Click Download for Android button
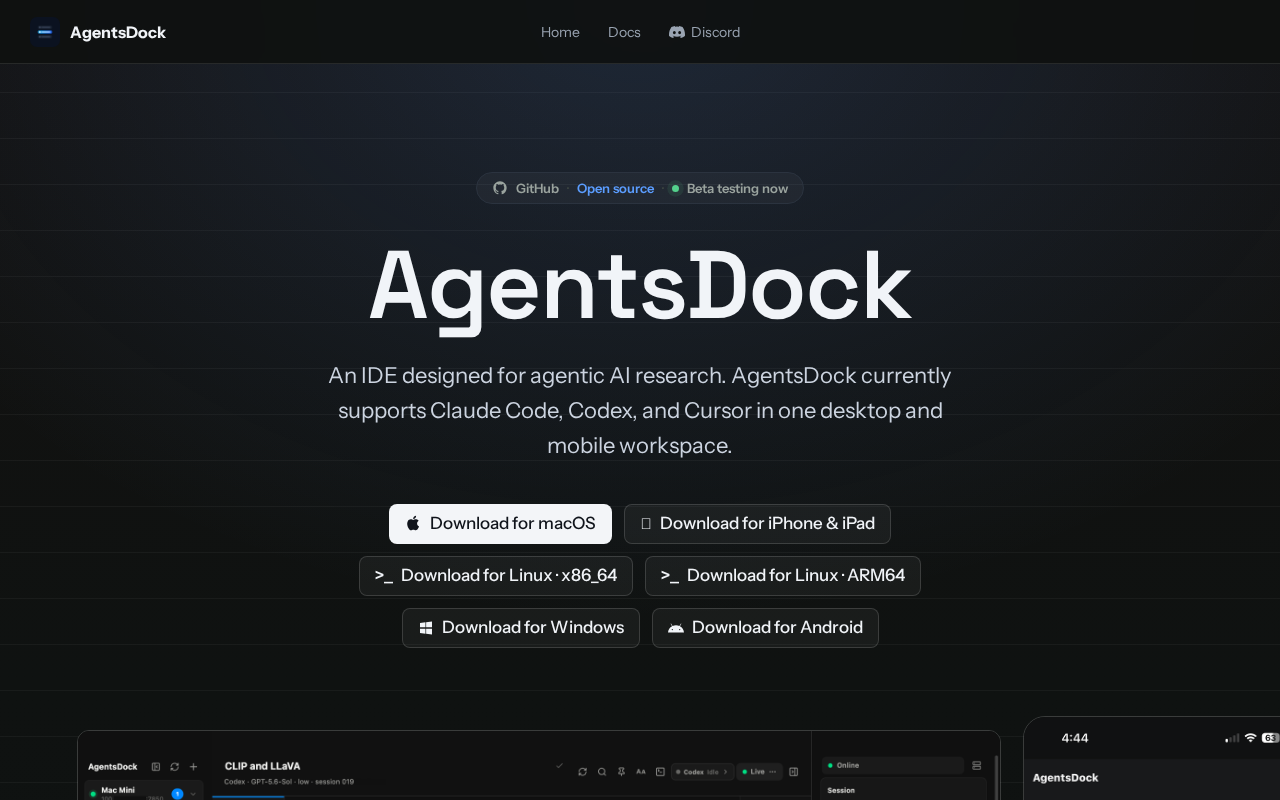1280x800 pixels. [x=765, y=628]
